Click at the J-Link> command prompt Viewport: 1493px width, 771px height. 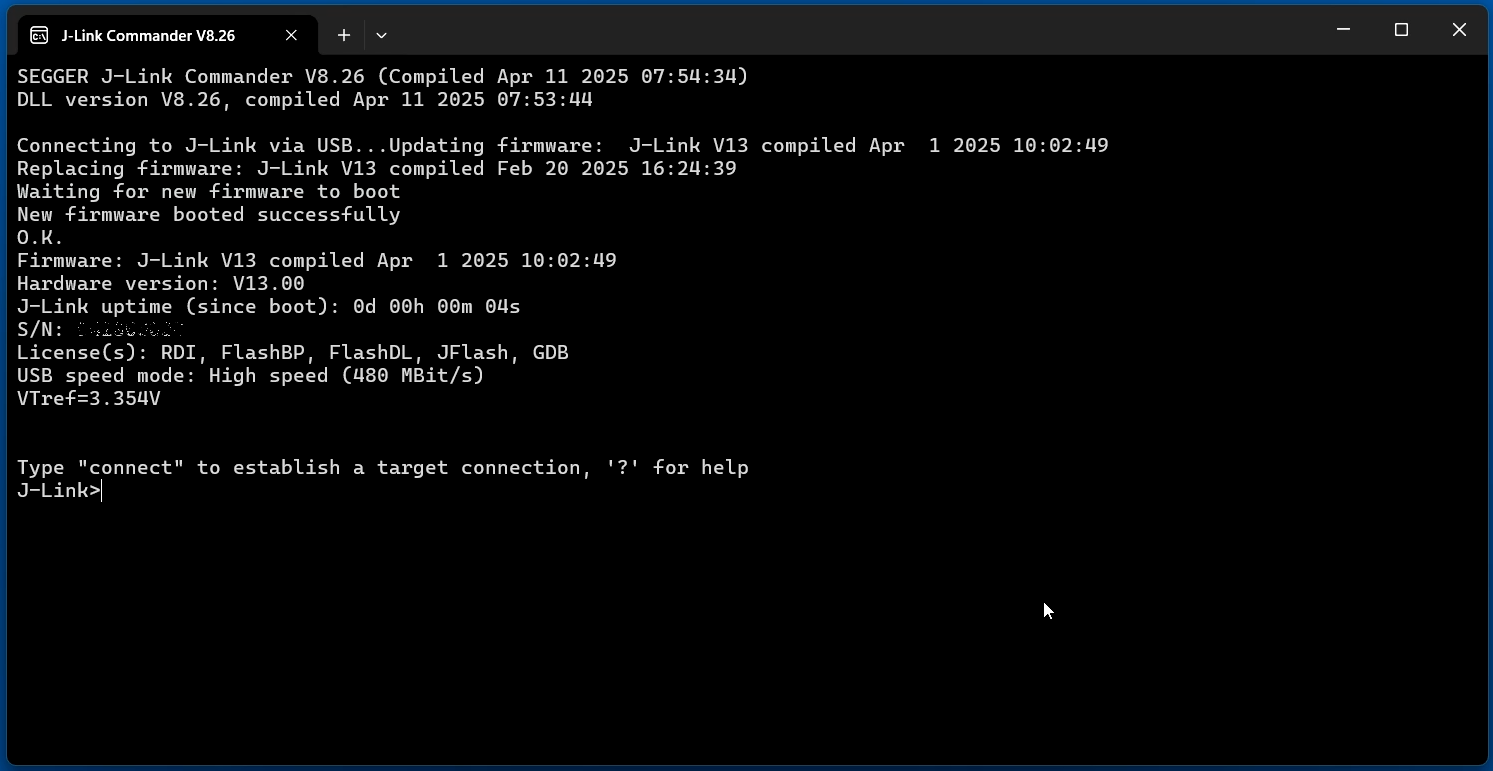click(59, 491)
